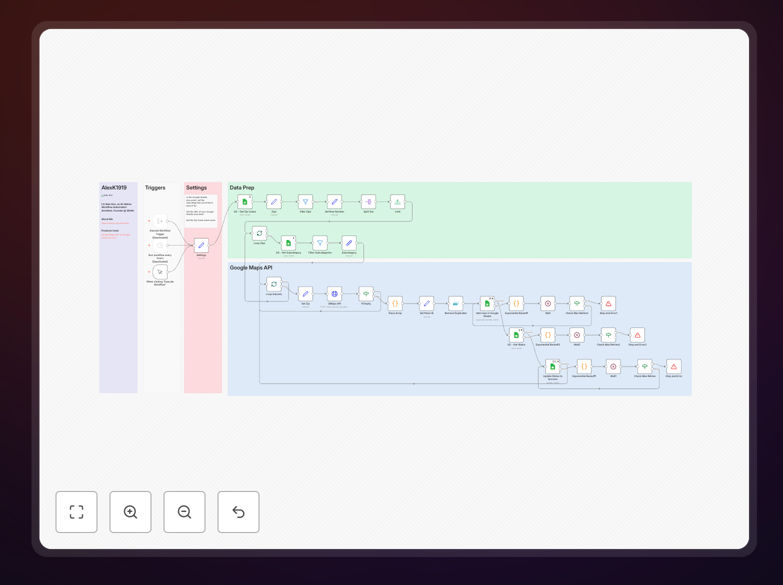
Task: Select the If Empty node after GMaps API
Action: 366,294
